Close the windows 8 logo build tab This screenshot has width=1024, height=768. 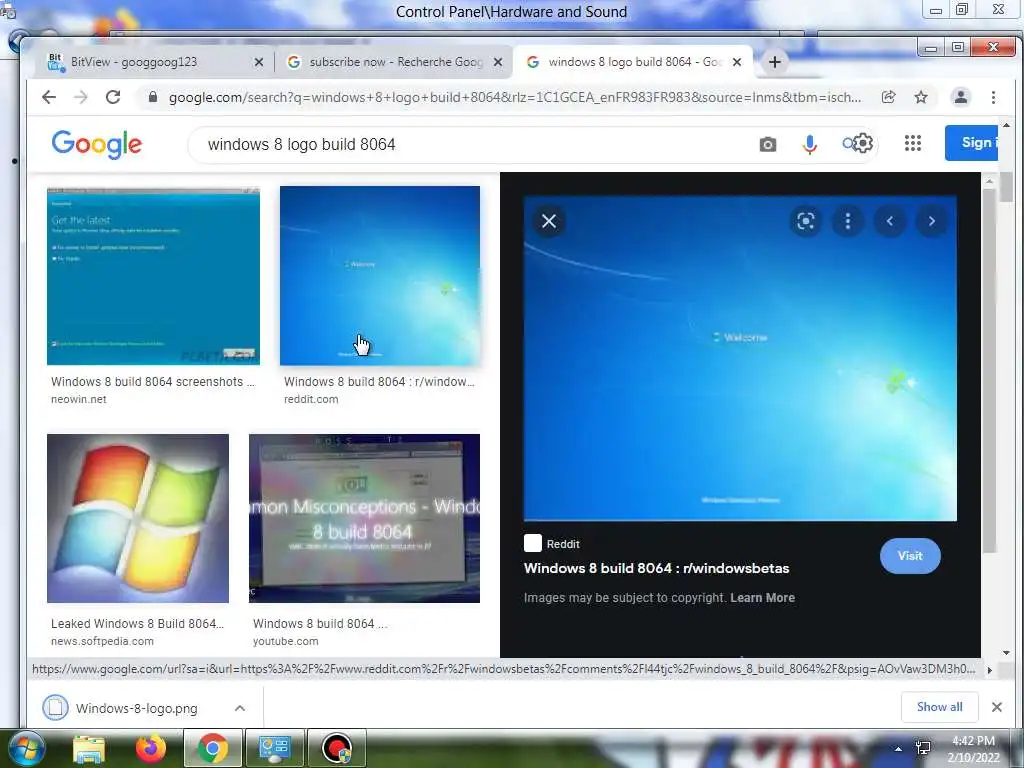click(737, 62)
